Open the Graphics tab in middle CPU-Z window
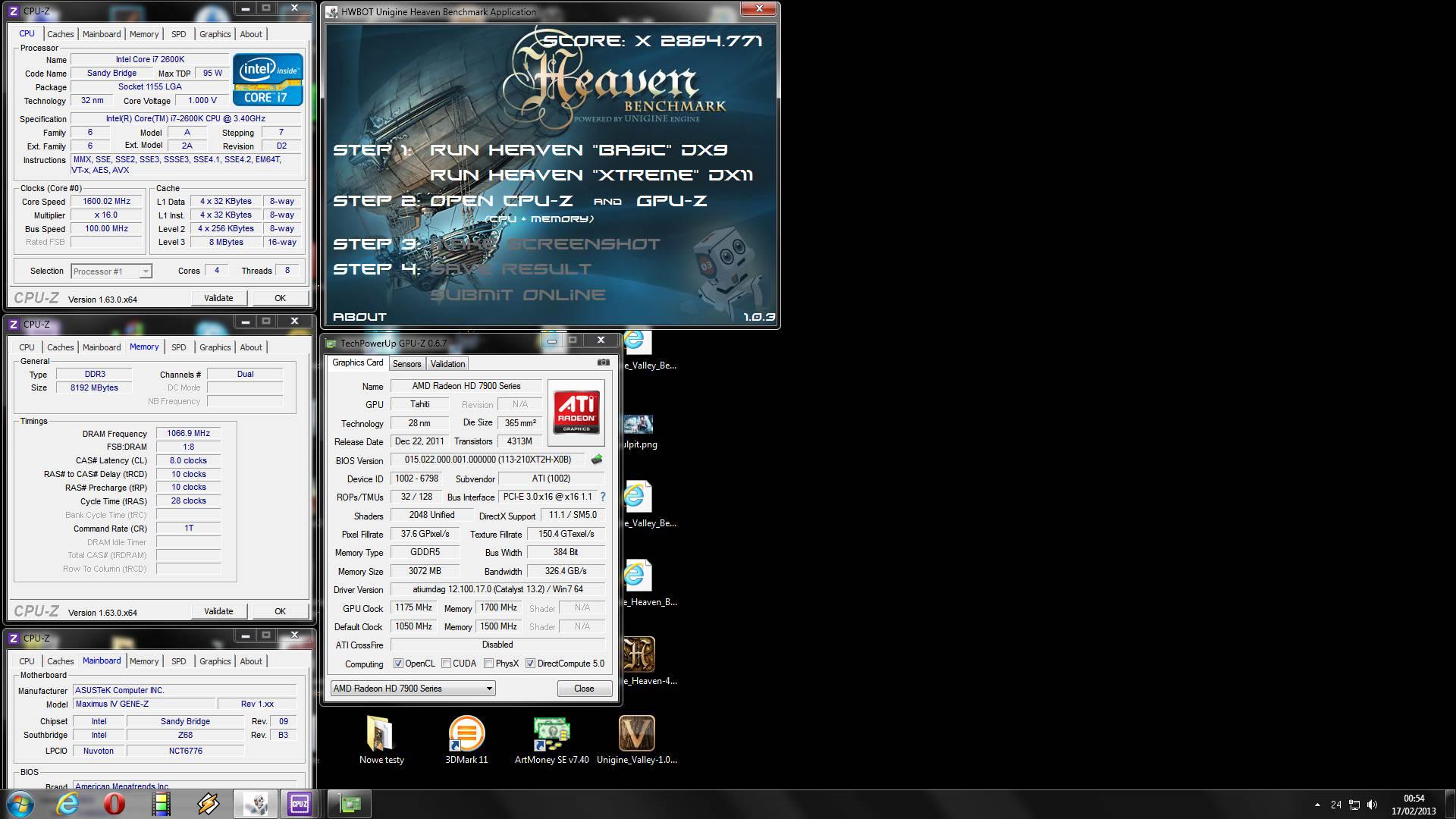 click(215, 347)
